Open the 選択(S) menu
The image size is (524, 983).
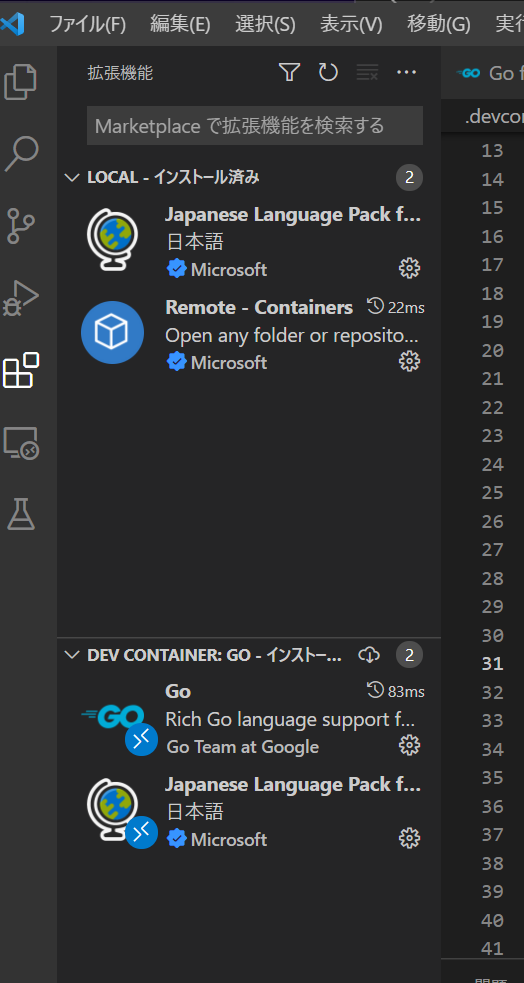pyautogui.click(x=265, y=24)
